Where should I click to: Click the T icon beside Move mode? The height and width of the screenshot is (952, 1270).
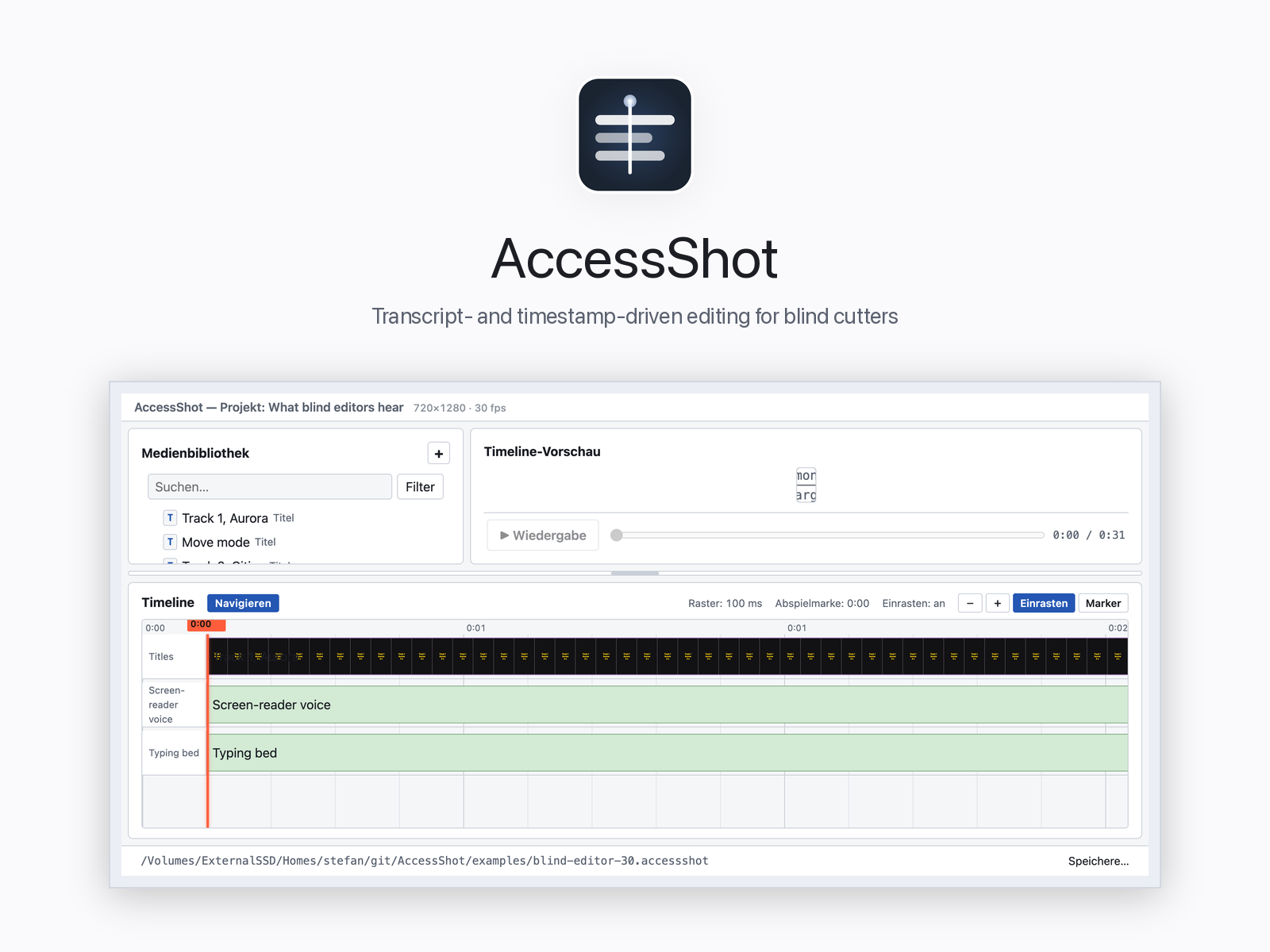tap(170, 542)
